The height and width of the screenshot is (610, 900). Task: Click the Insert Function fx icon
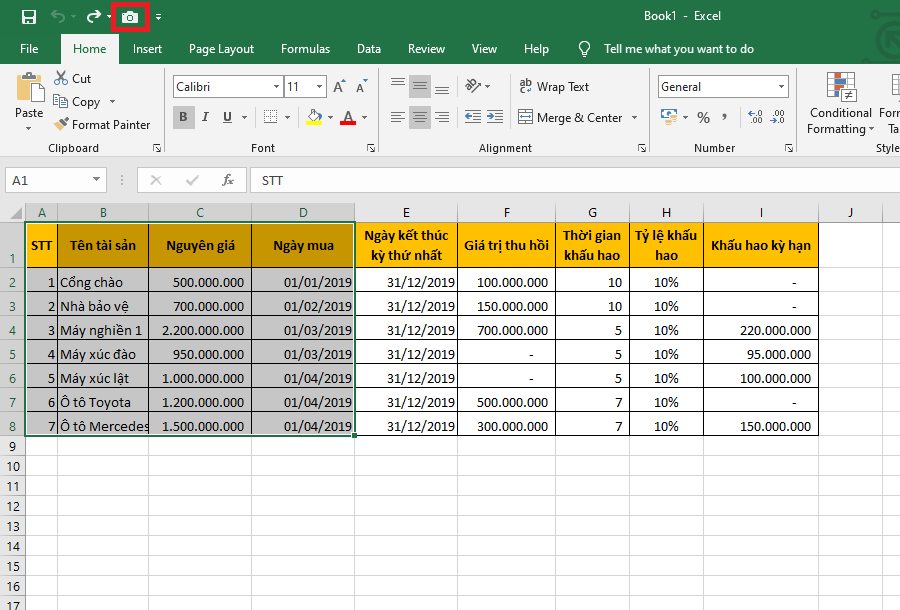pyautogui.click(x=228, y=181)
